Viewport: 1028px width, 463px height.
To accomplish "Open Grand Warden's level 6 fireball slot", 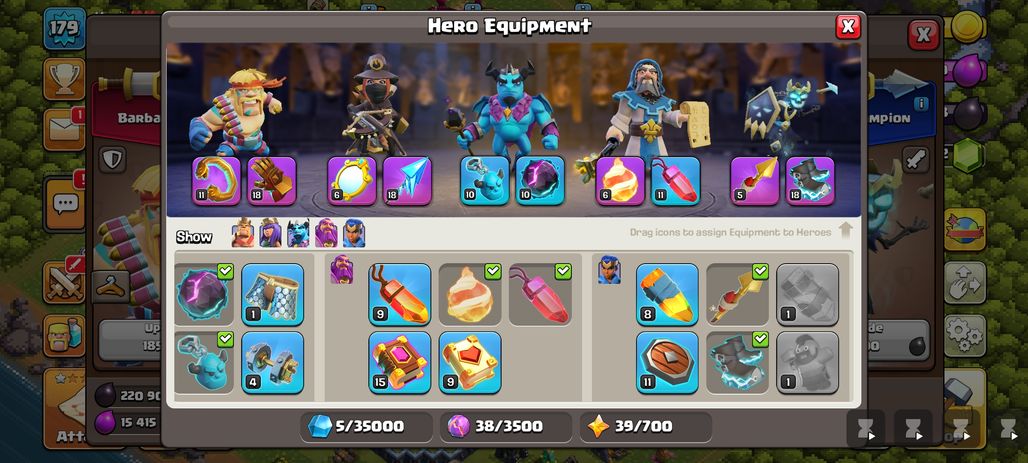I will pyautogui.click(x=620, y=181).
